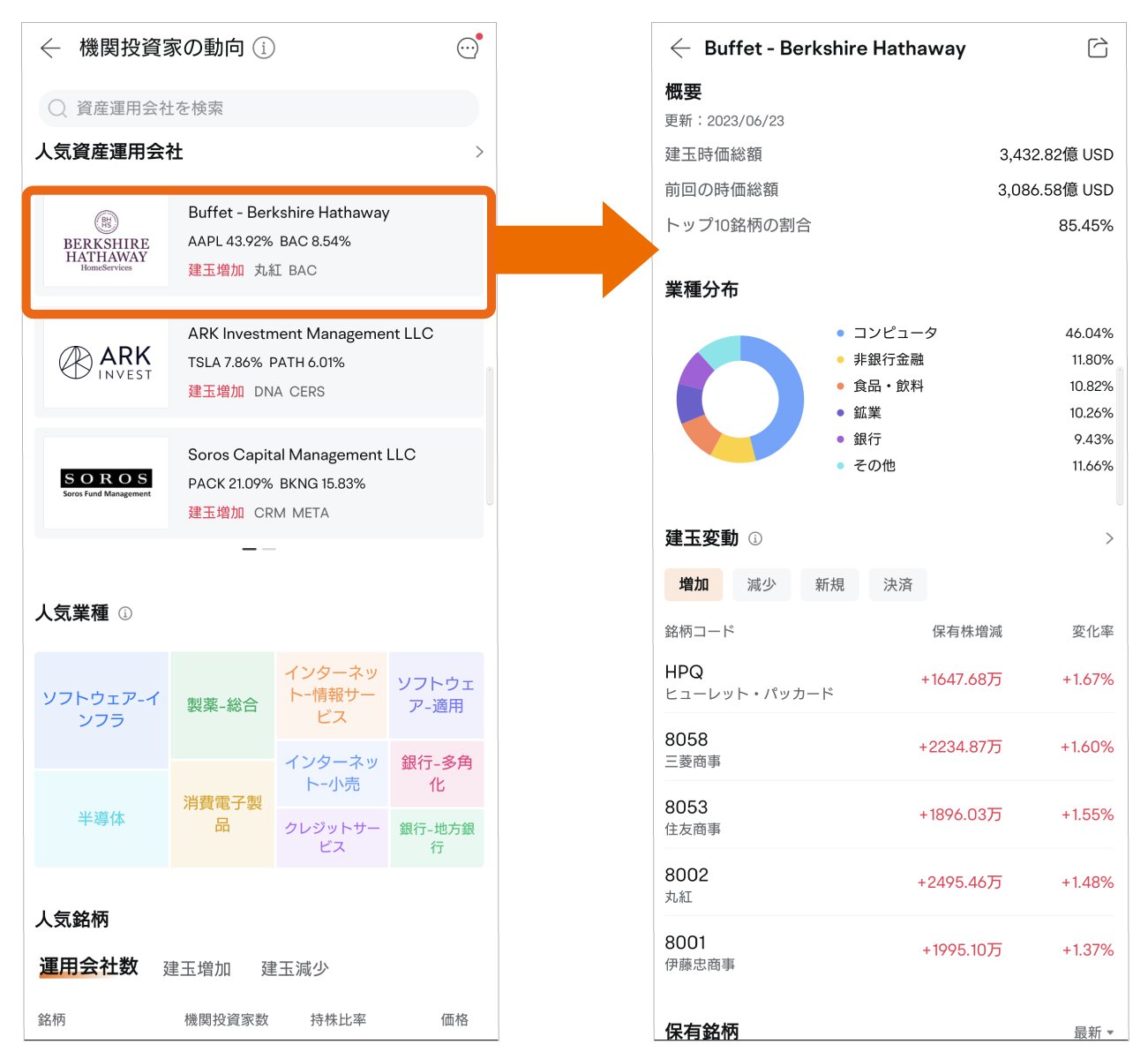Open ARK Investment Management LLC card
The height and width of the screenshot is (1059, 1148).
259,363
